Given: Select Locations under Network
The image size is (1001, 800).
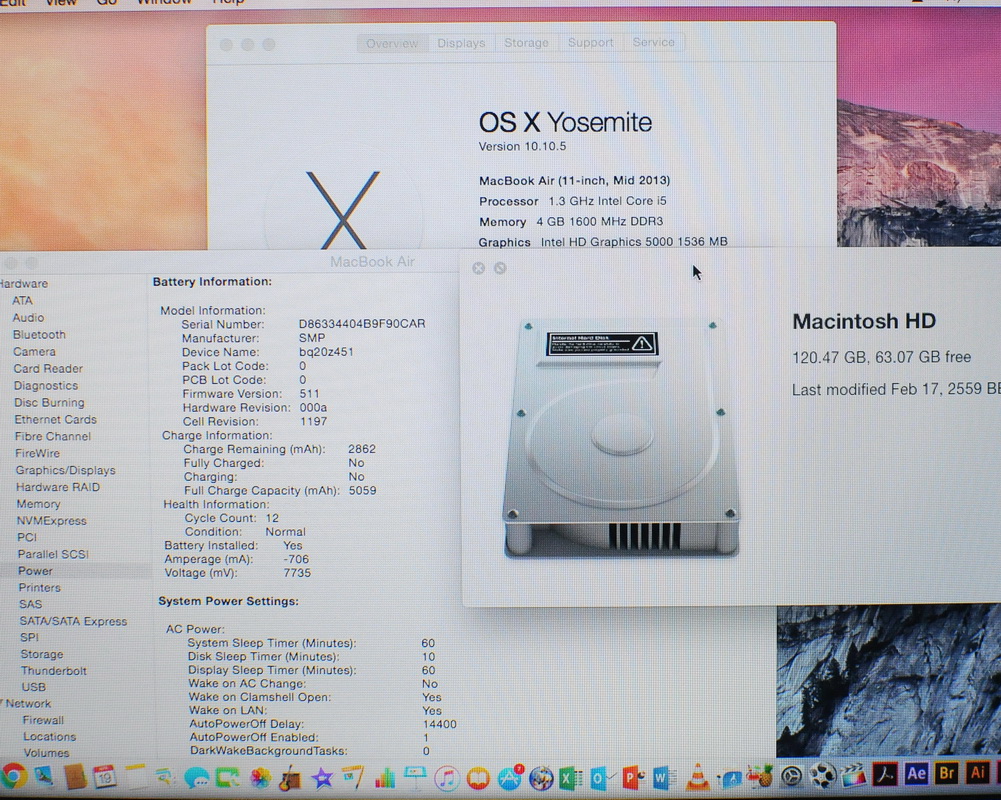Looking at the screenshot, I should [49, 737].
